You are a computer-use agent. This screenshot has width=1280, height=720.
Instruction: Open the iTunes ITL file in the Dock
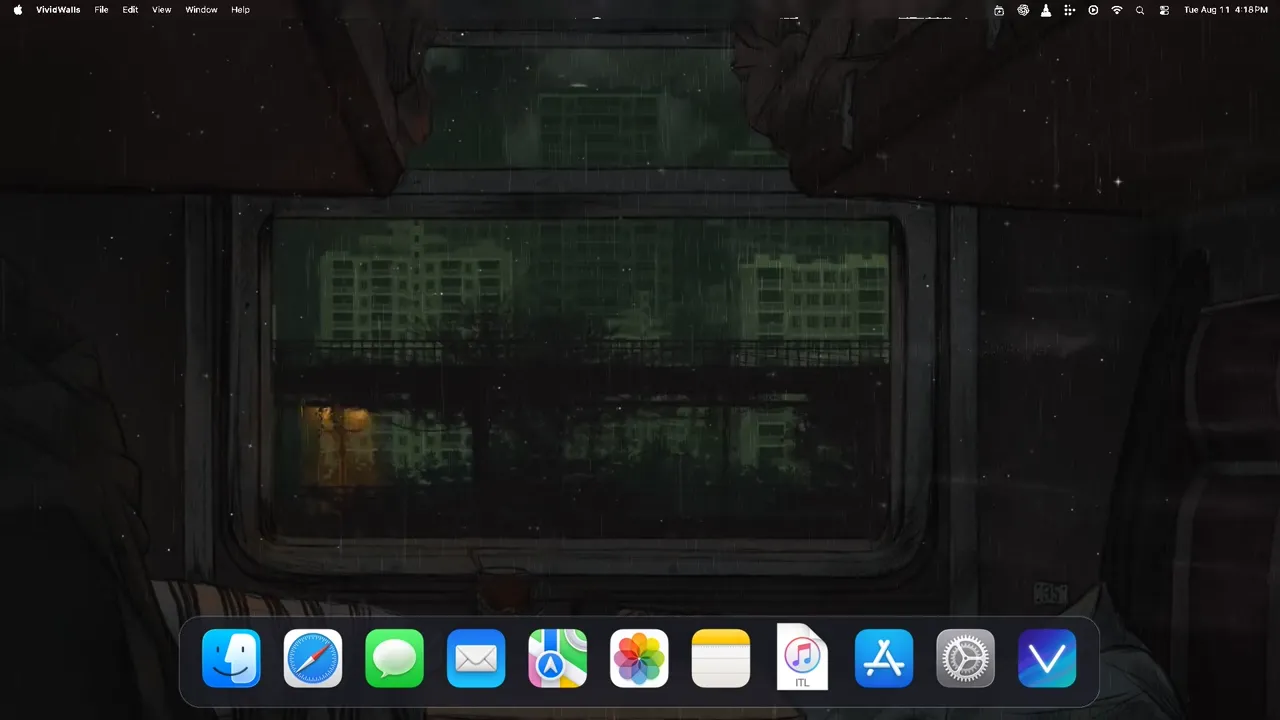pos(802,657)
